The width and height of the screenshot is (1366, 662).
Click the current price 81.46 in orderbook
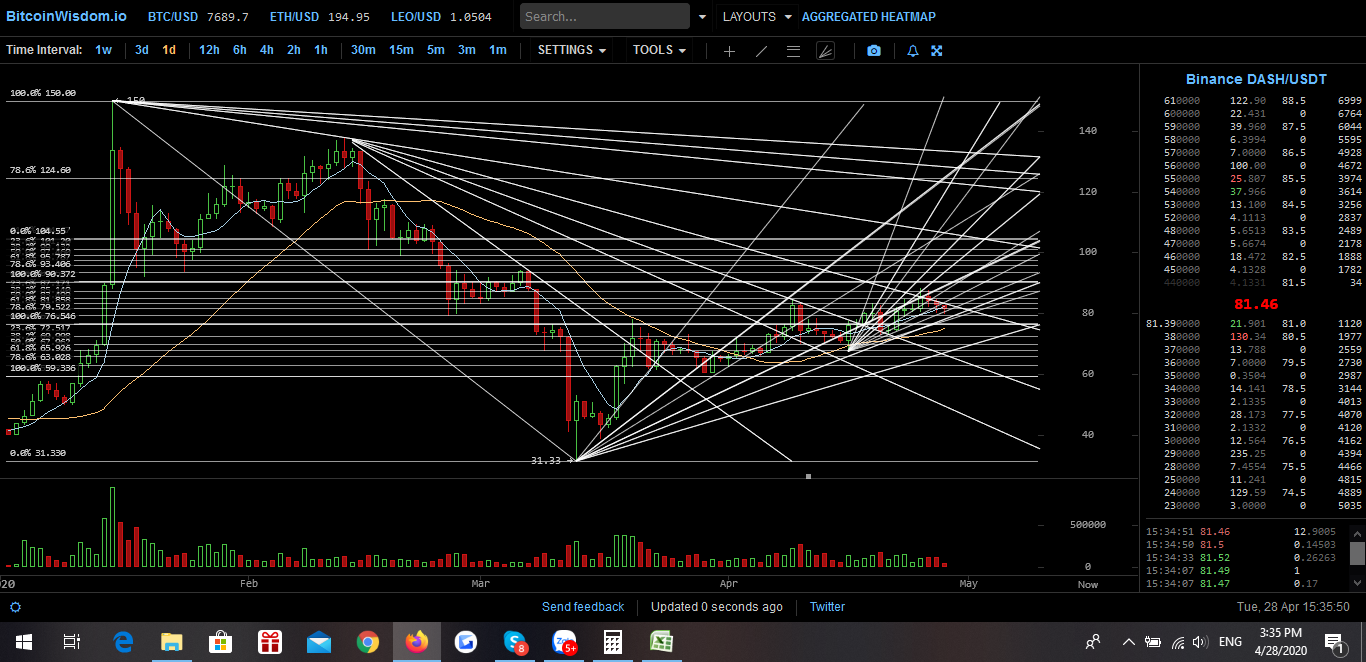[x=1256, y=304]
